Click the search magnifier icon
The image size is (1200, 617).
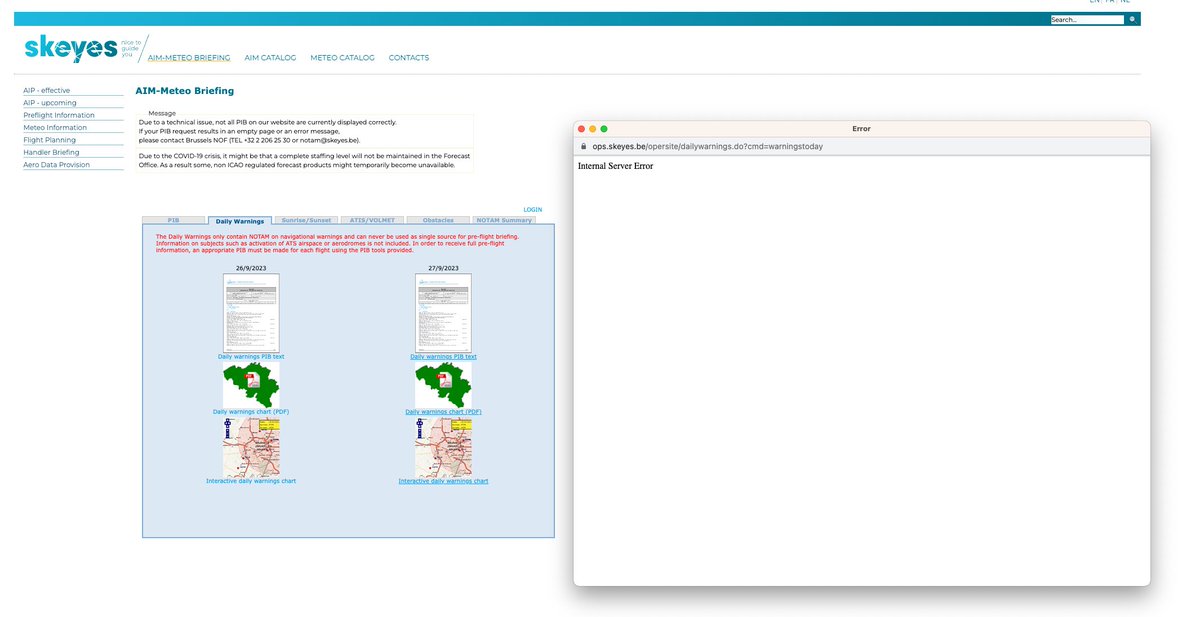click(x=1132, y=19)
